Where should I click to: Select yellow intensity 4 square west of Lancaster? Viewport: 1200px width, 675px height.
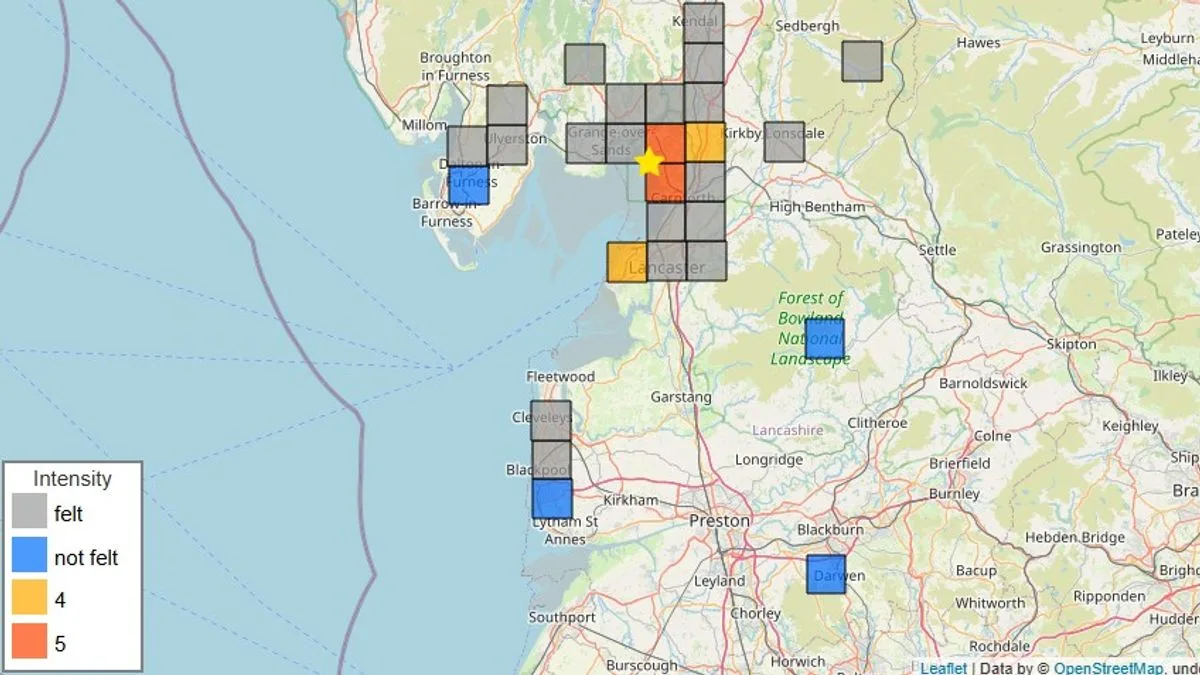pos(627,262)
